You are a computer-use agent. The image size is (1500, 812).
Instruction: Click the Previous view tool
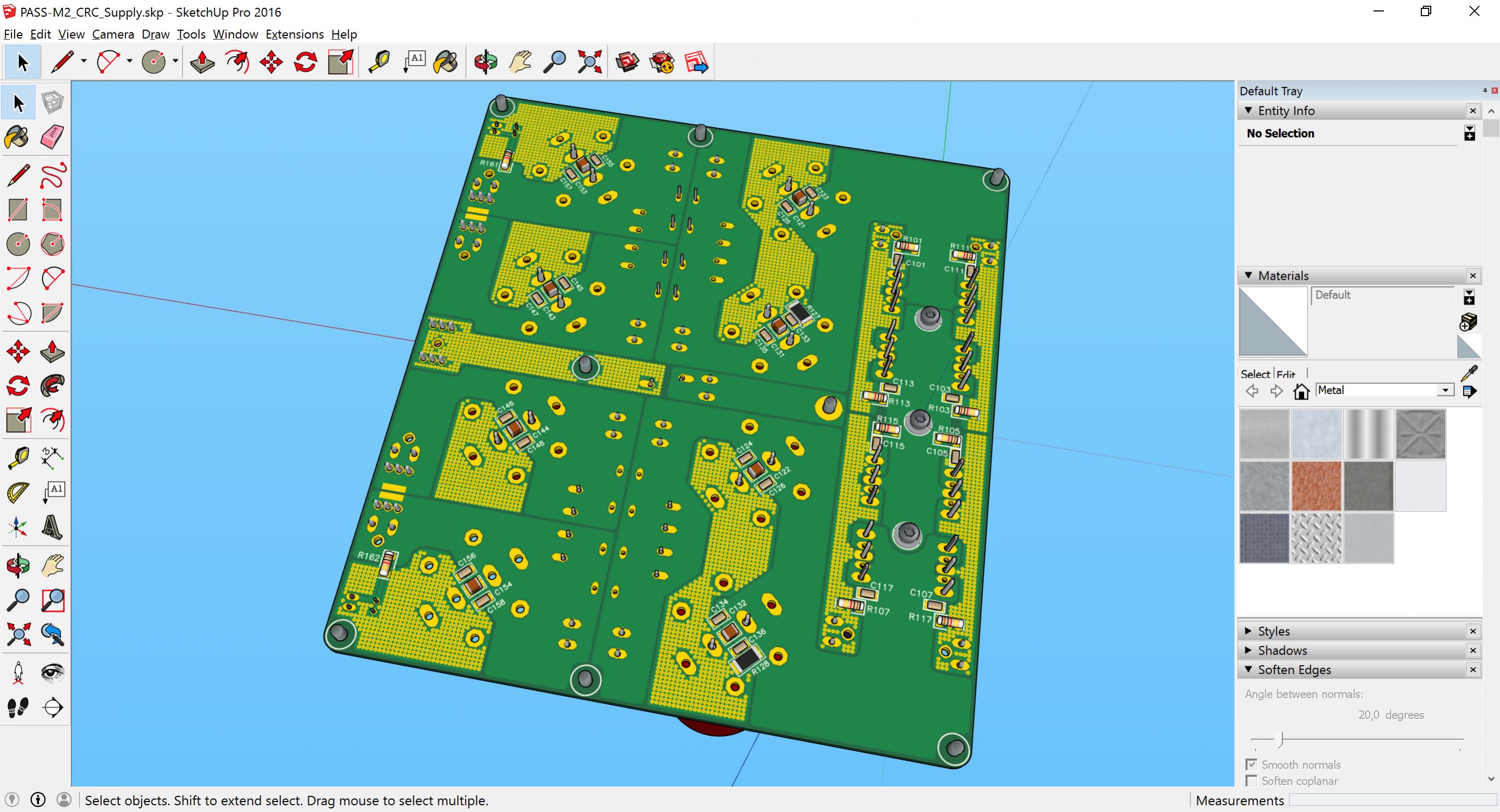[53, 634]
